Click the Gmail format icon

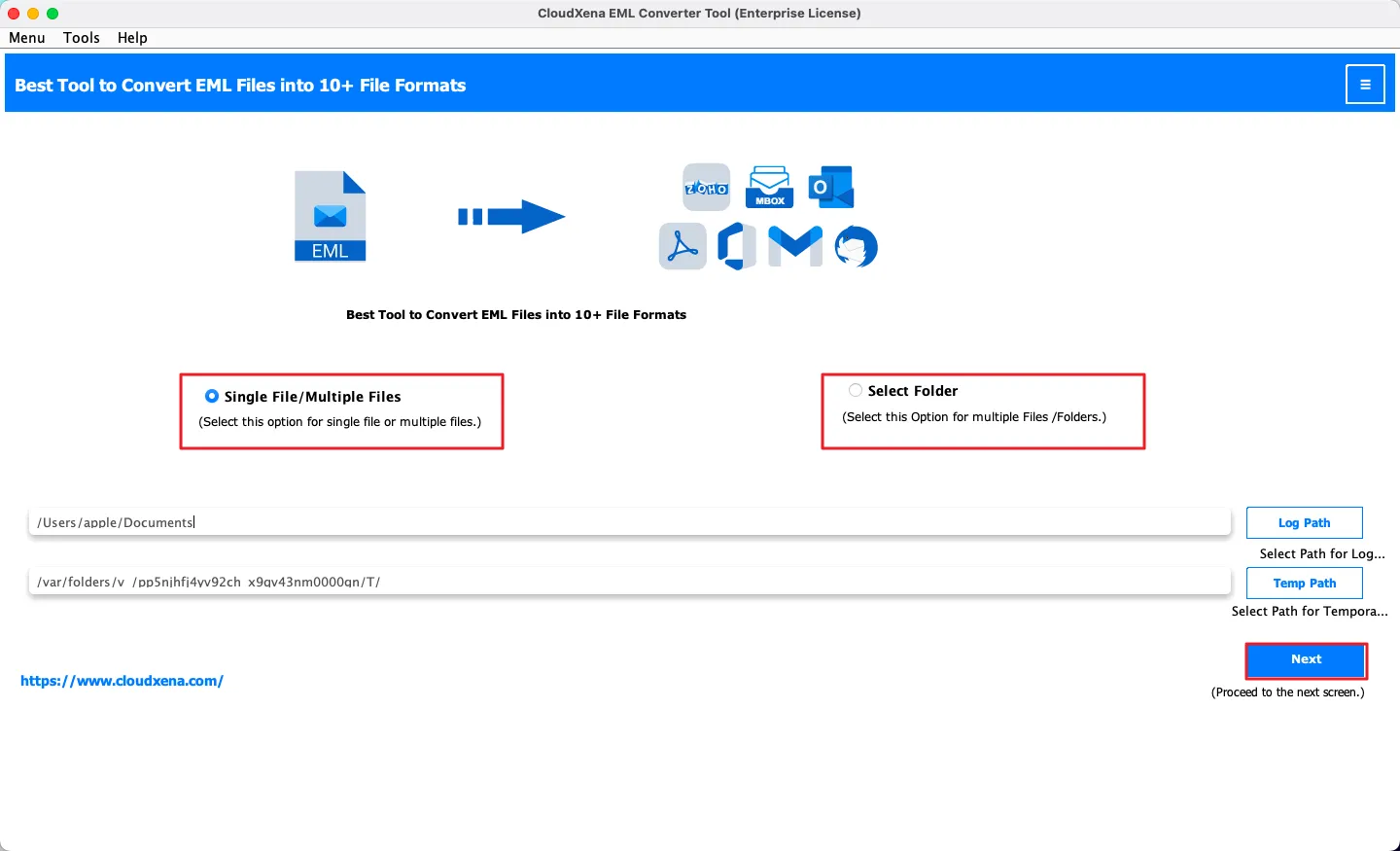795,245
